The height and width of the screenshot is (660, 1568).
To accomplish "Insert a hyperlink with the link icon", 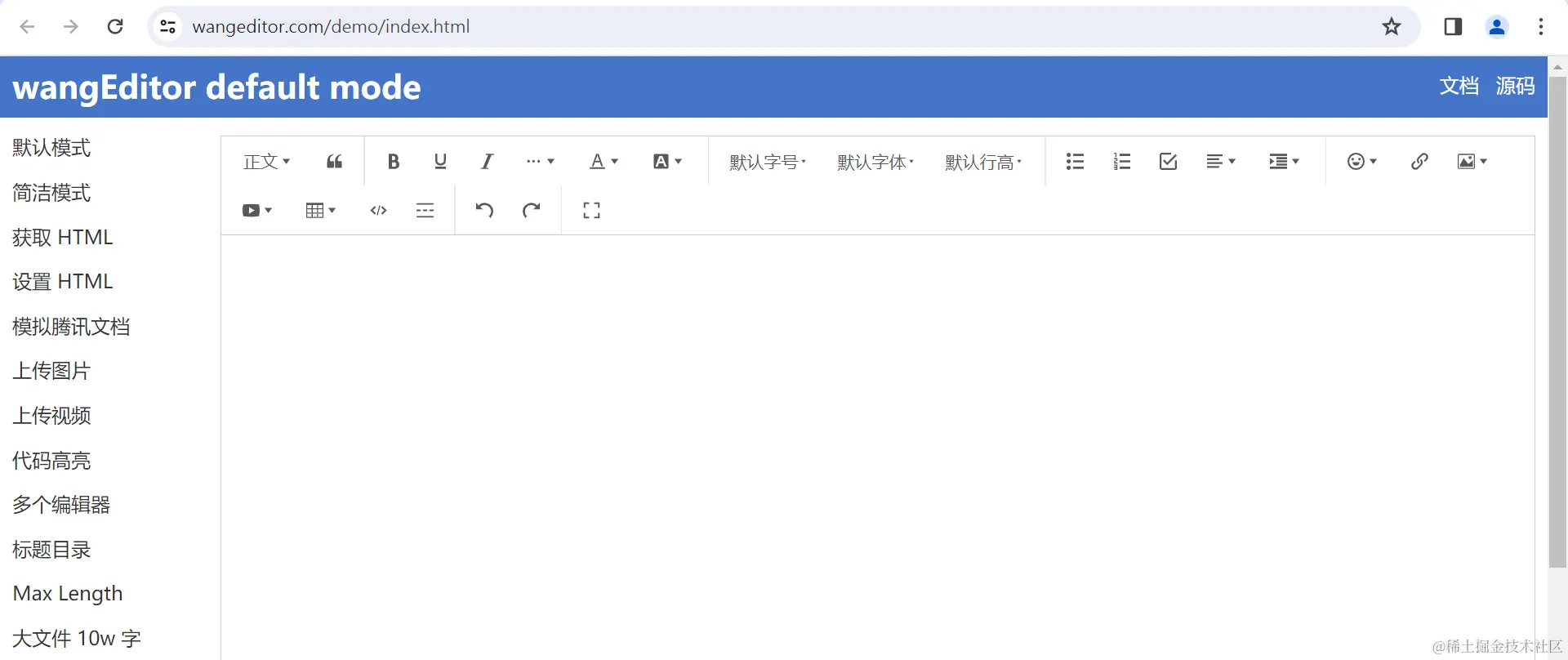I will [x=1419, y=162].
